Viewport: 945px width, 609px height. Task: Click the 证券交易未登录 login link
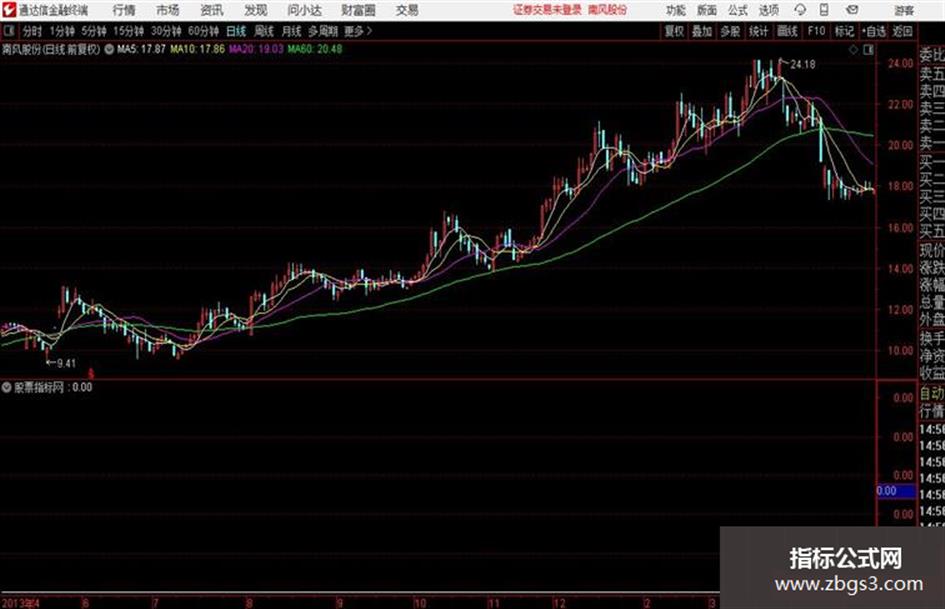pos(547,10)
